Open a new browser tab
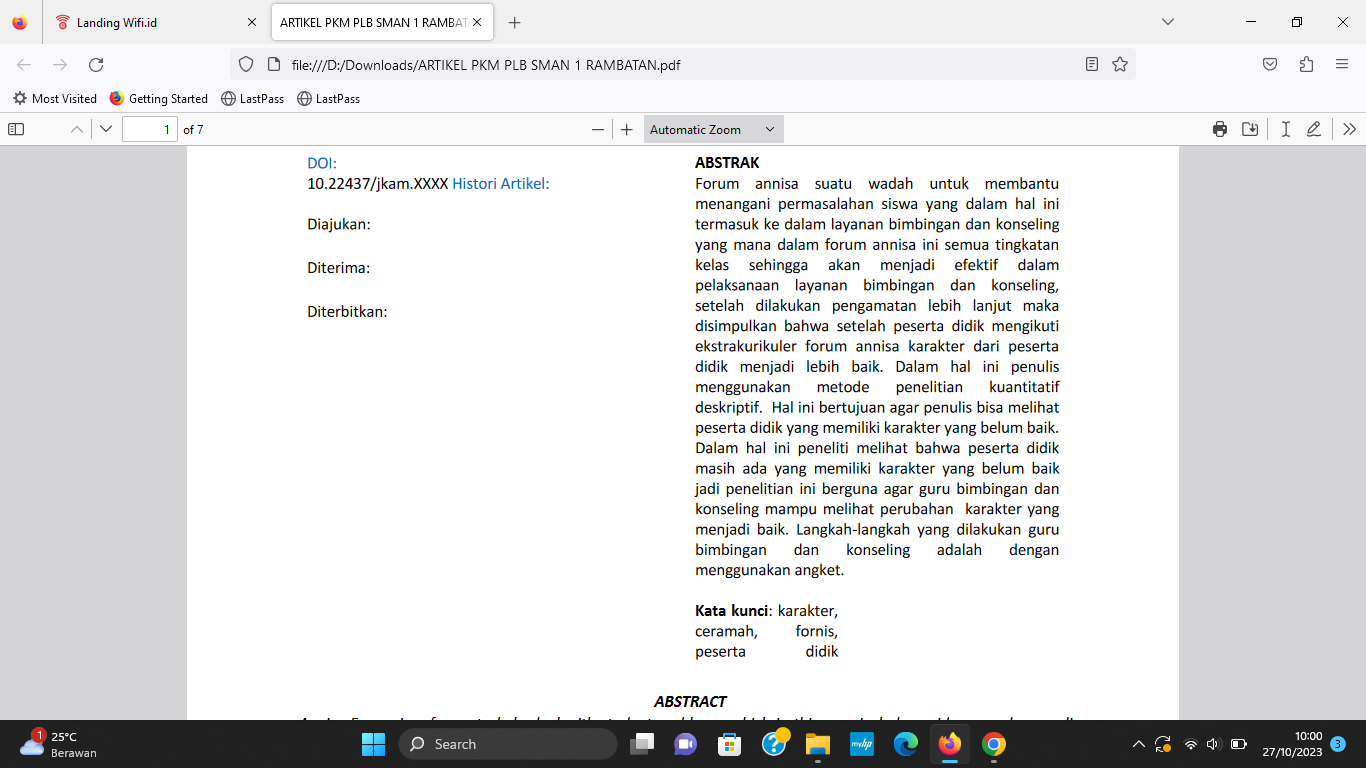The width and height of the screenshot is (1366, 768). pos(515,22)
